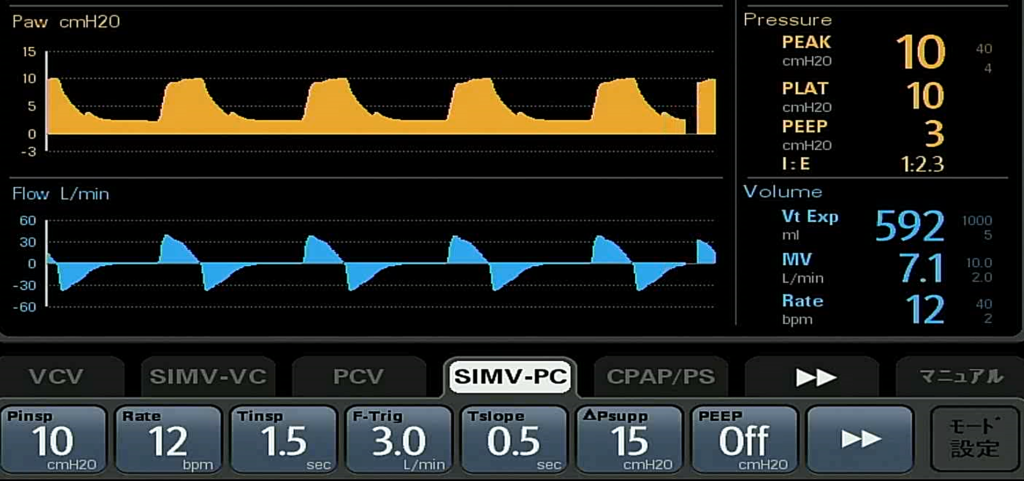Click the fast-forward arrows in mode tab row
Image resolution: width=1024 pixels, height=481 pixels.
pos(815,377)
